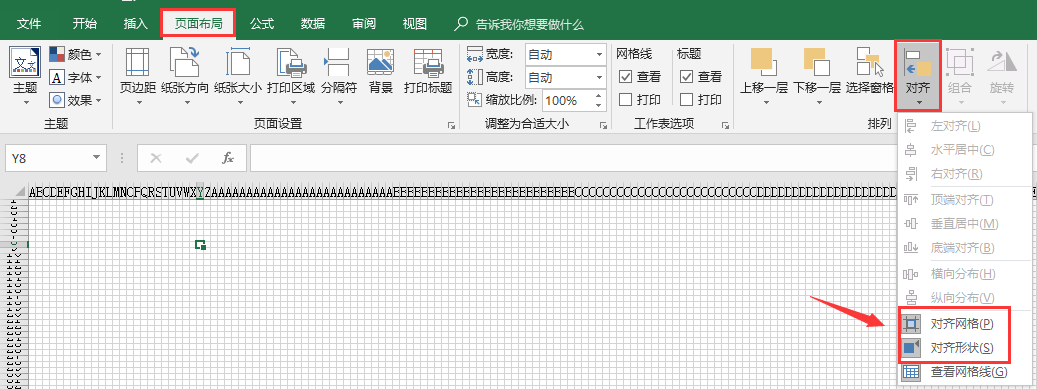This screenshot has height=389, width=1037.
Task: Increase the 缩放比例 scale value
Action: tap(599, 96)
